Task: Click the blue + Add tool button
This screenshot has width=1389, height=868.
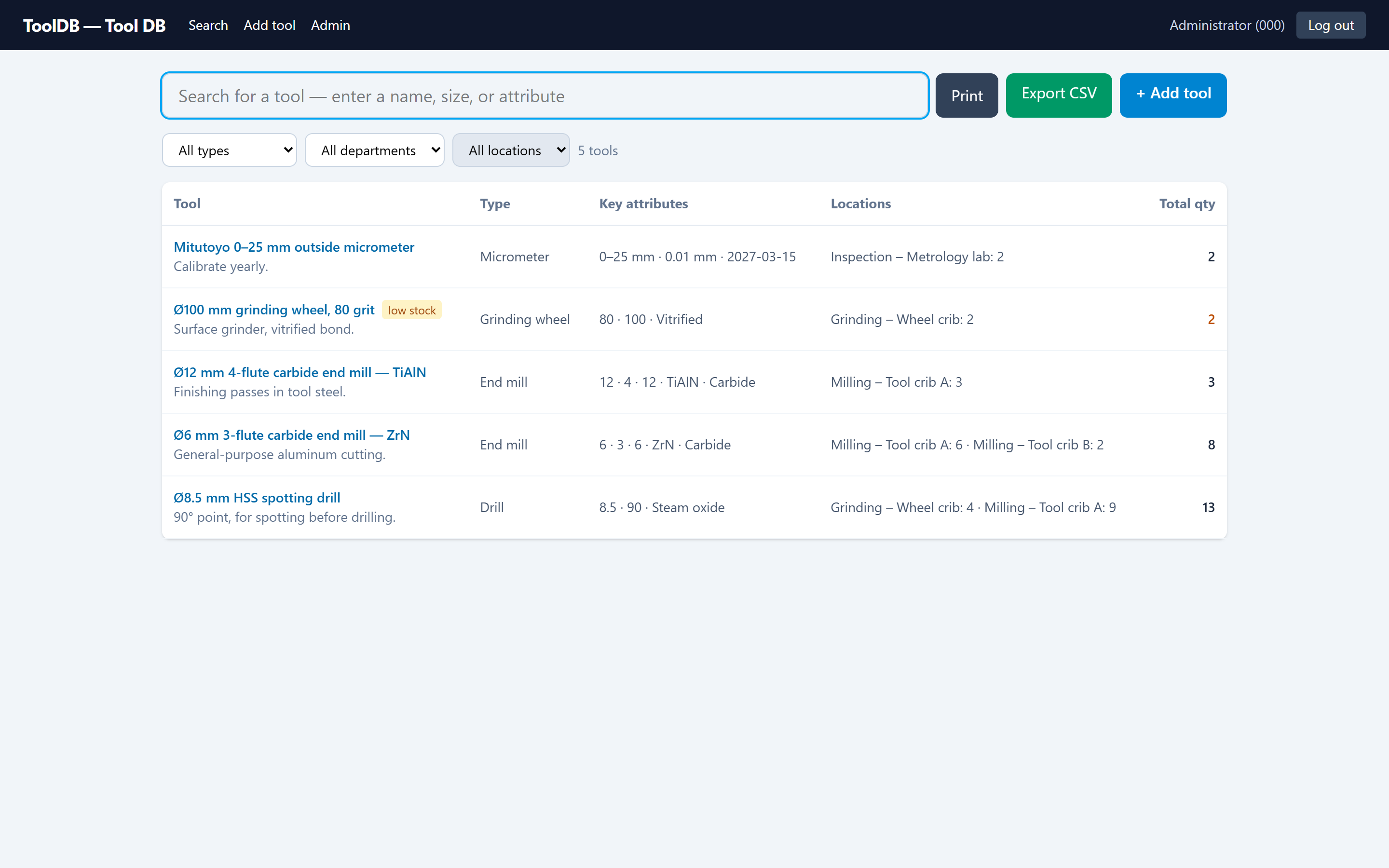Action: pyautogui.click(x=1172, y=95)
